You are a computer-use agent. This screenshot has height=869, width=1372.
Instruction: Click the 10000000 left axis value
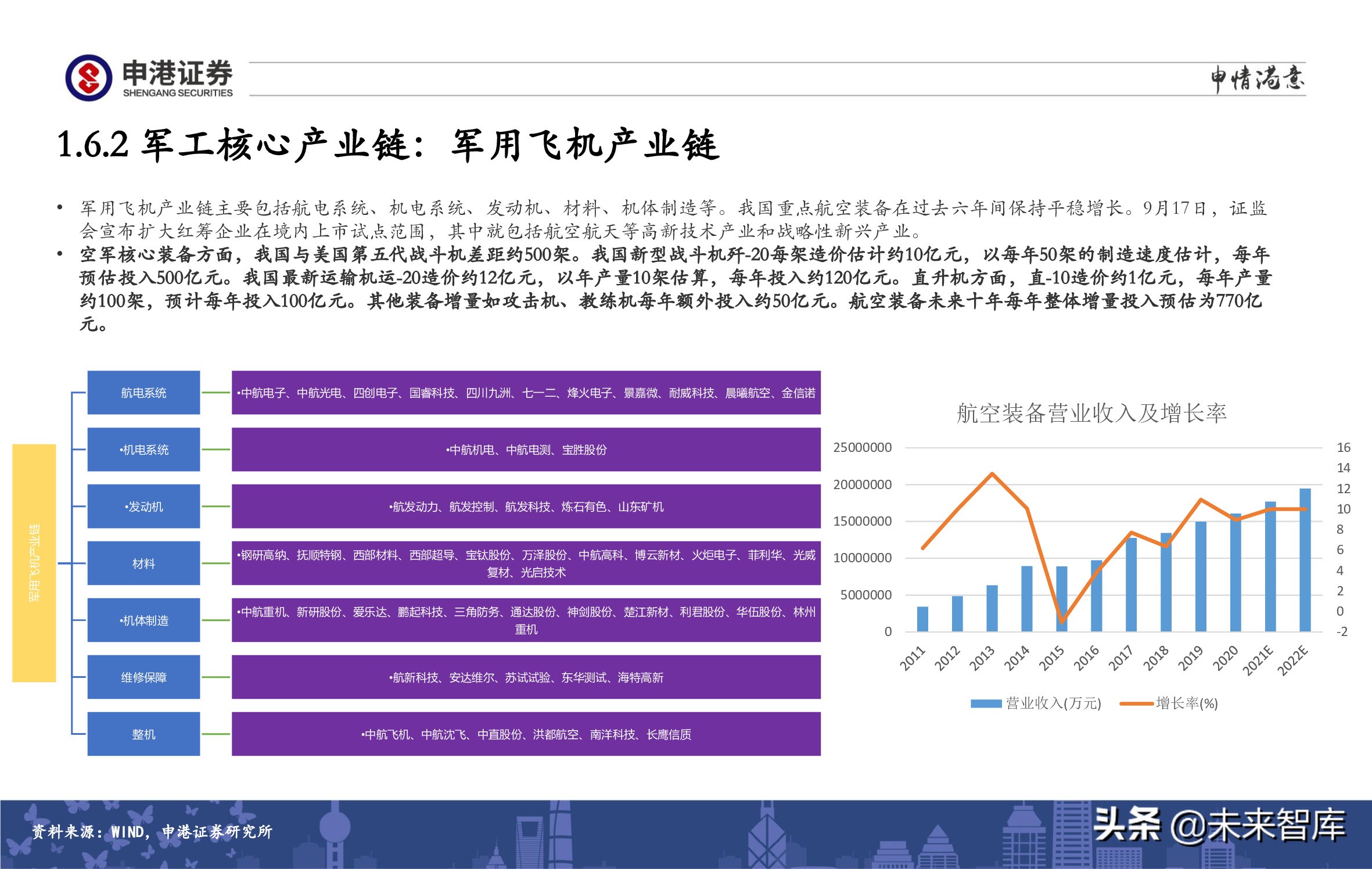(x=862, y=558)
